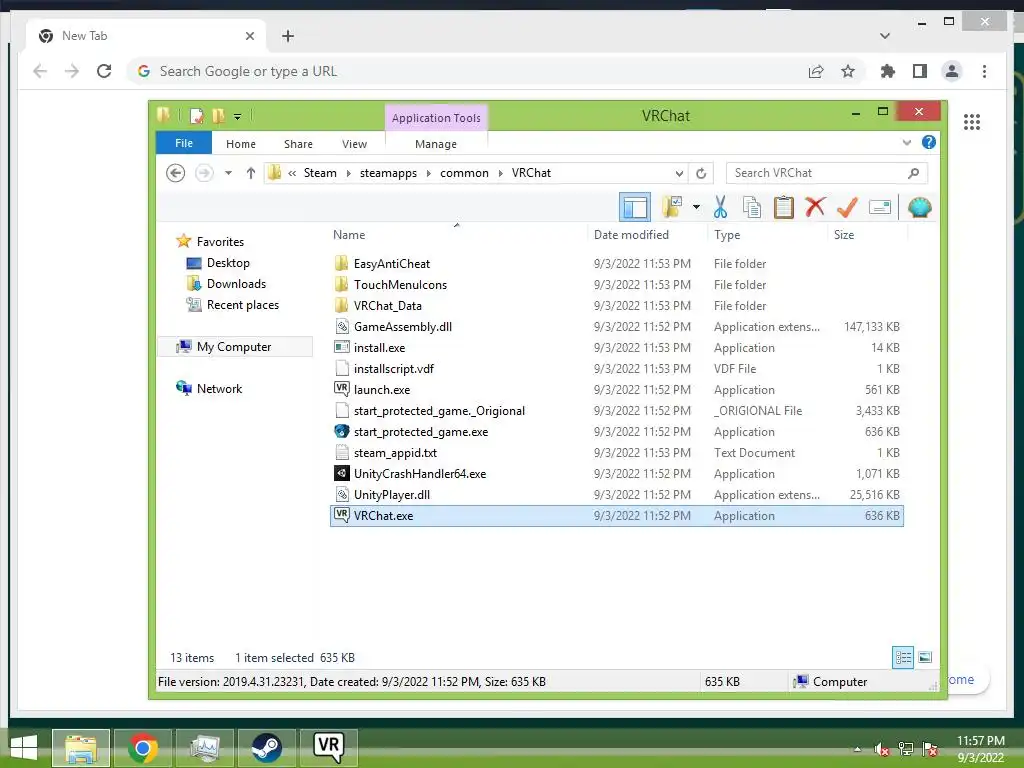Click the scissors Cut toolbar icon

(720, 208)
